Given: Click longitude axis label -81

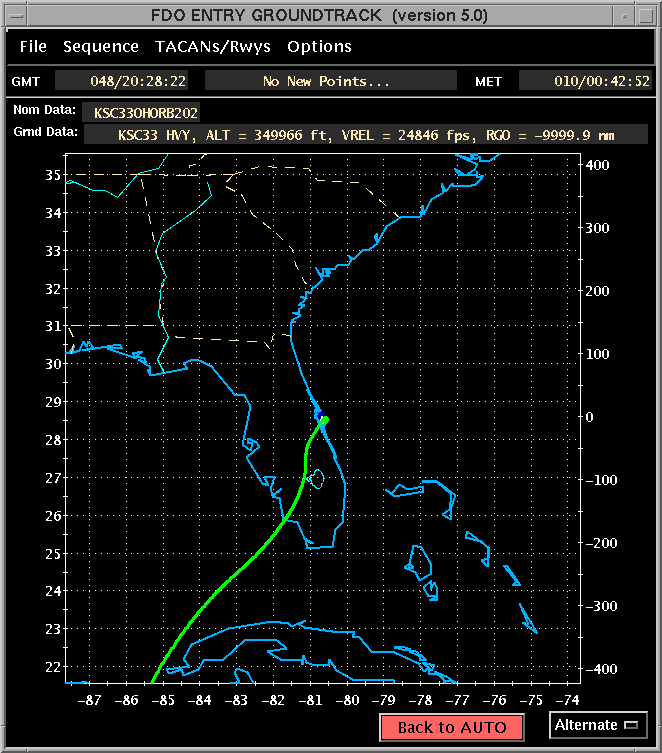Looking at the screenshot, I should tap(310, 700).
